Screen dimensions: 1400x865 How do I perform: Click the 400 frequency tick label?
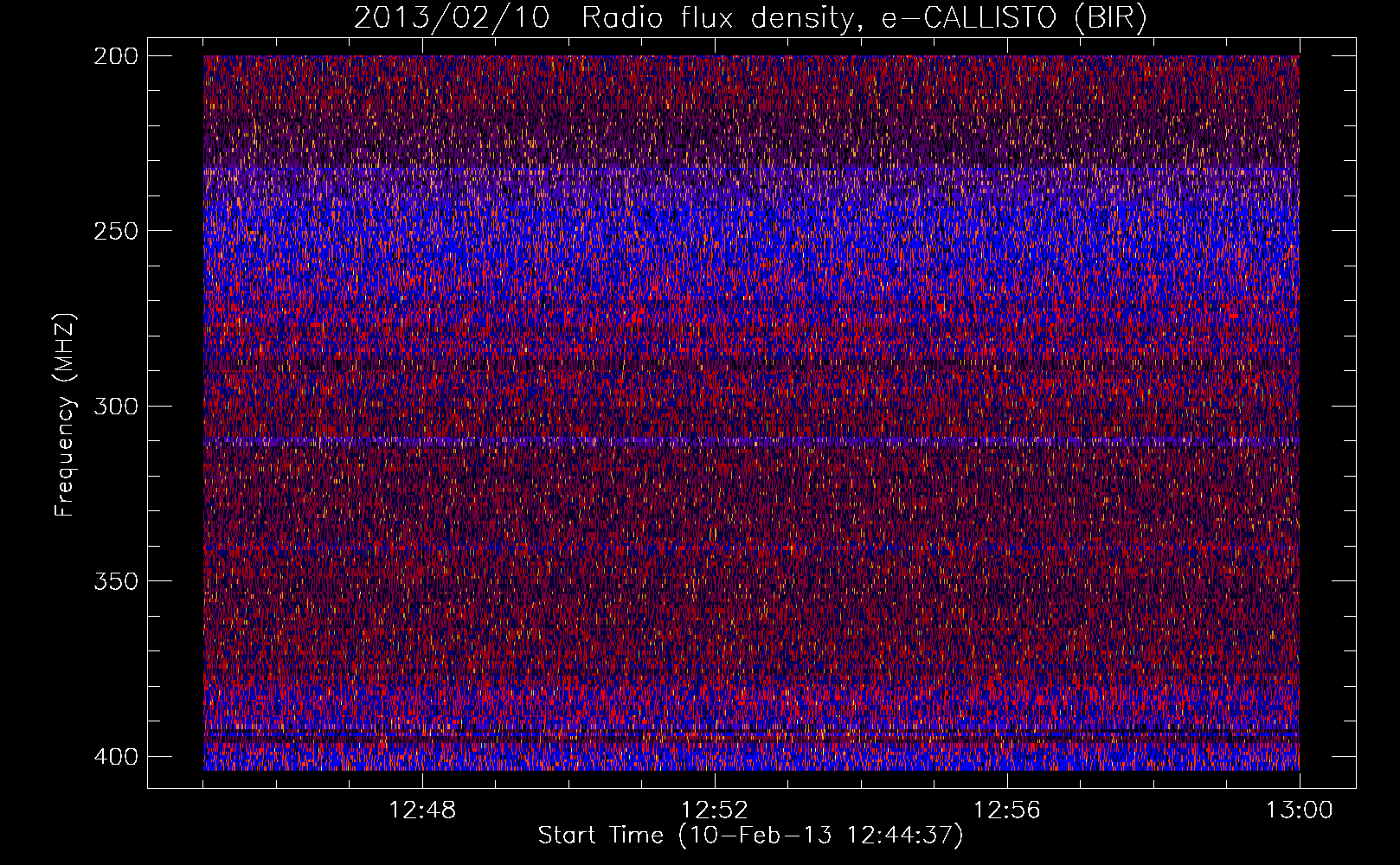(116, 757)
